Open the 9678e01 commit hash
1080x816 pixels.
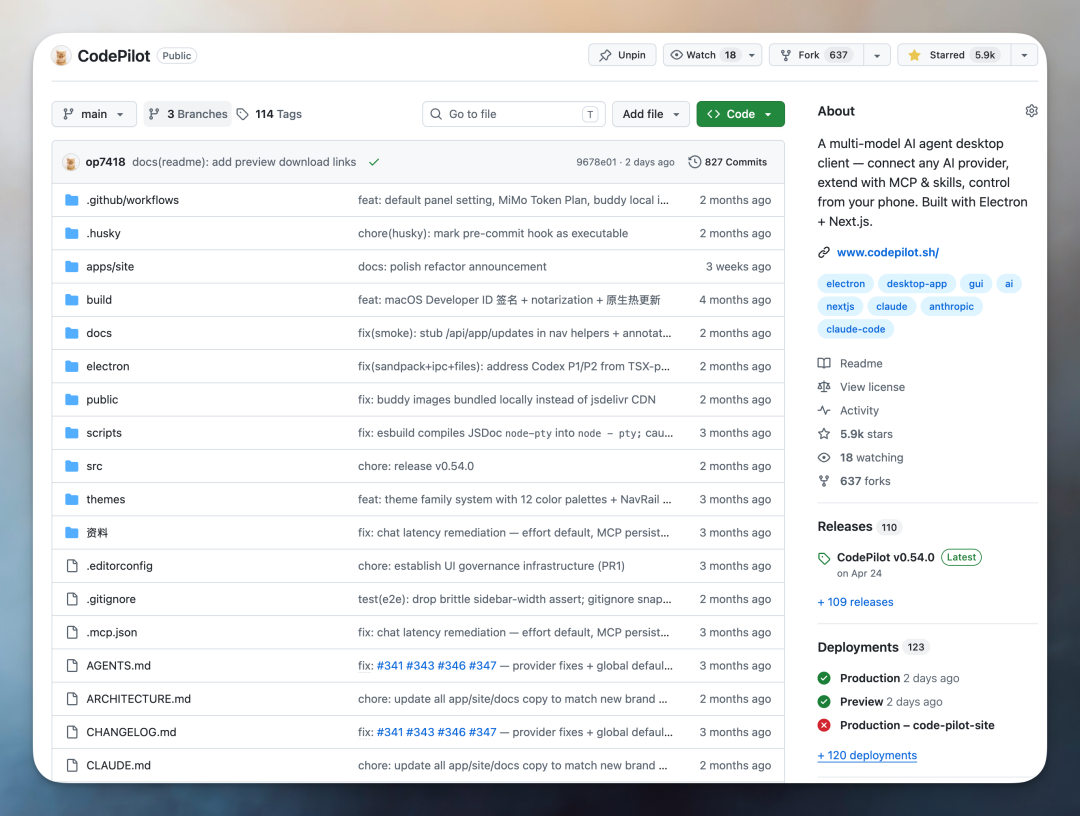click(596, 163)
